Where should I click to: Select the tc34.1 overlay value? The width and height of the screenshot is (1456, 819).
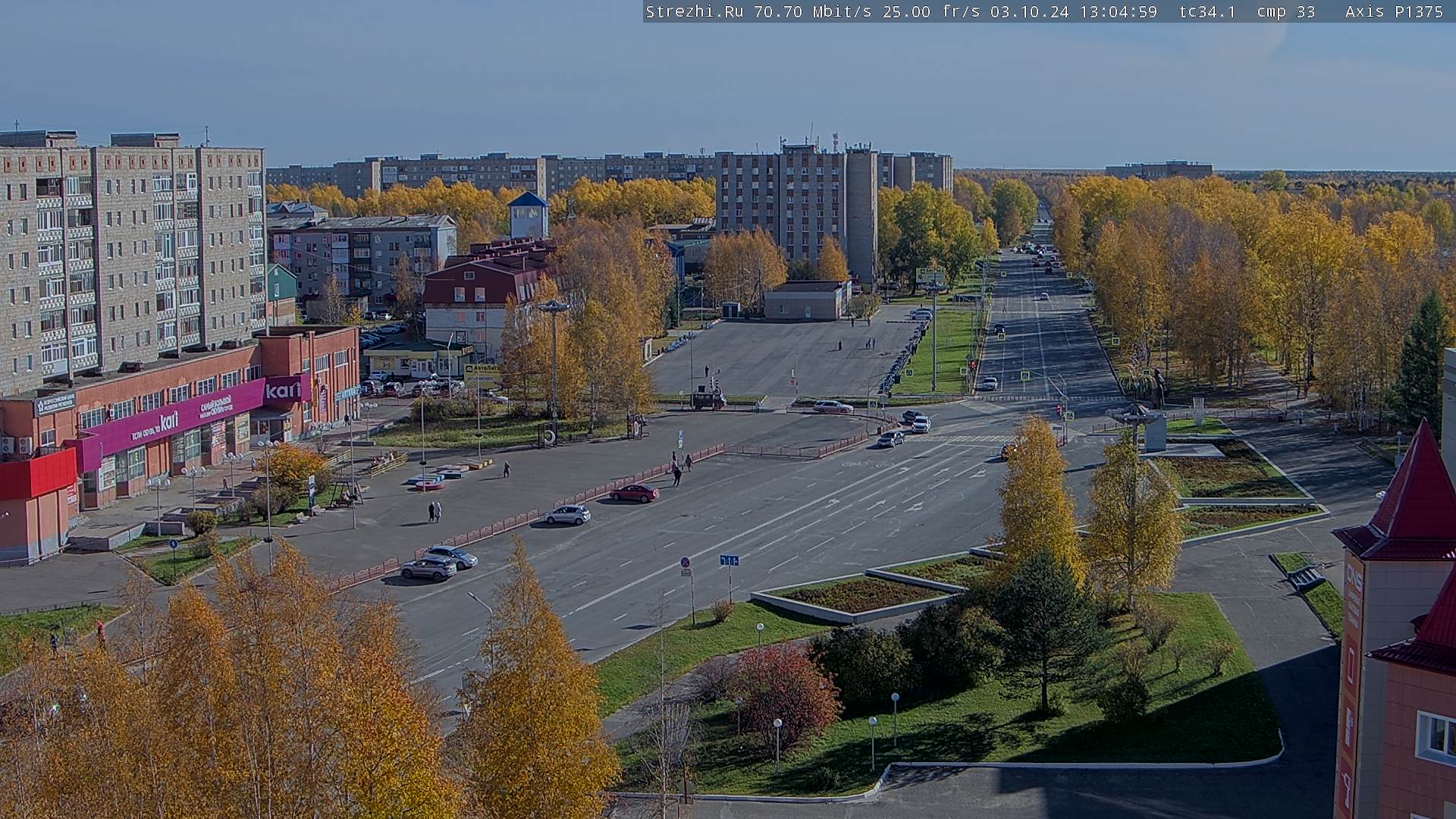pos(1207,11)
